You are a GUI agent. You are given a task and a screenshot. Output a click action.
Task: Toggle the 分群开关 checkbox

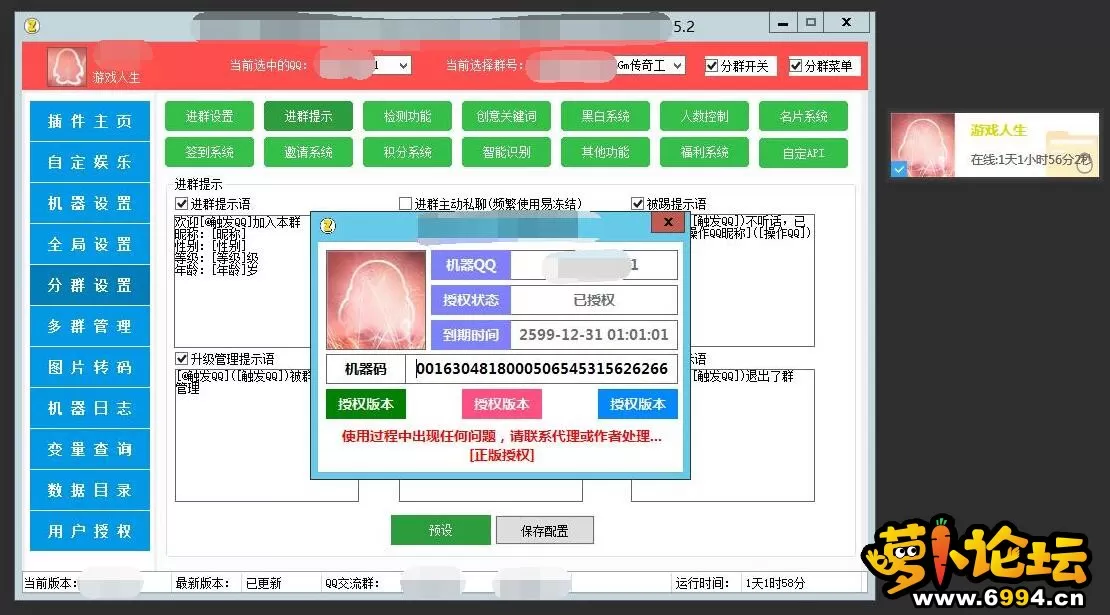click(x=712, y=66)
